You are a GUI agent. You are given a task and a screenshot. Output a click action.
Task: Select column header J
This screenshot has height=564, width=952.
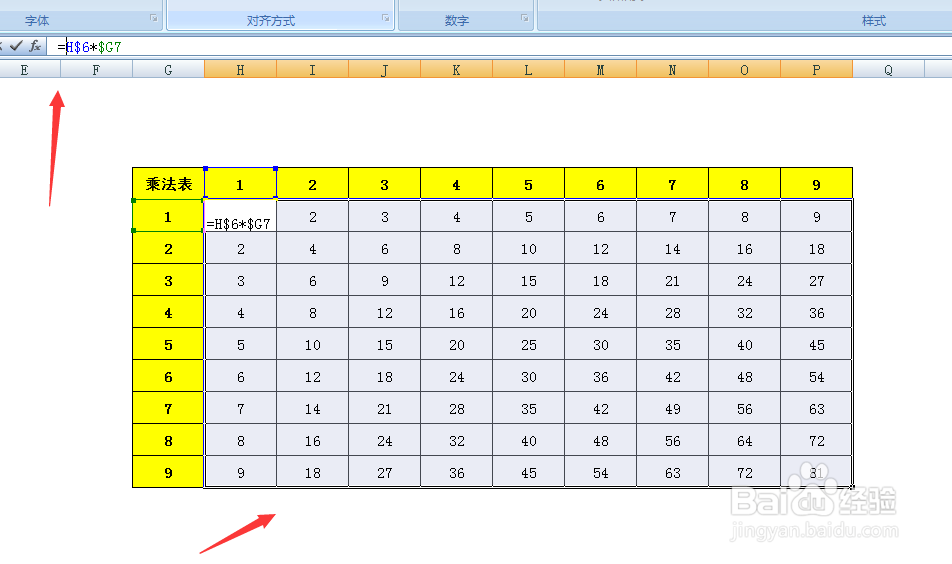tap(384, 70)
